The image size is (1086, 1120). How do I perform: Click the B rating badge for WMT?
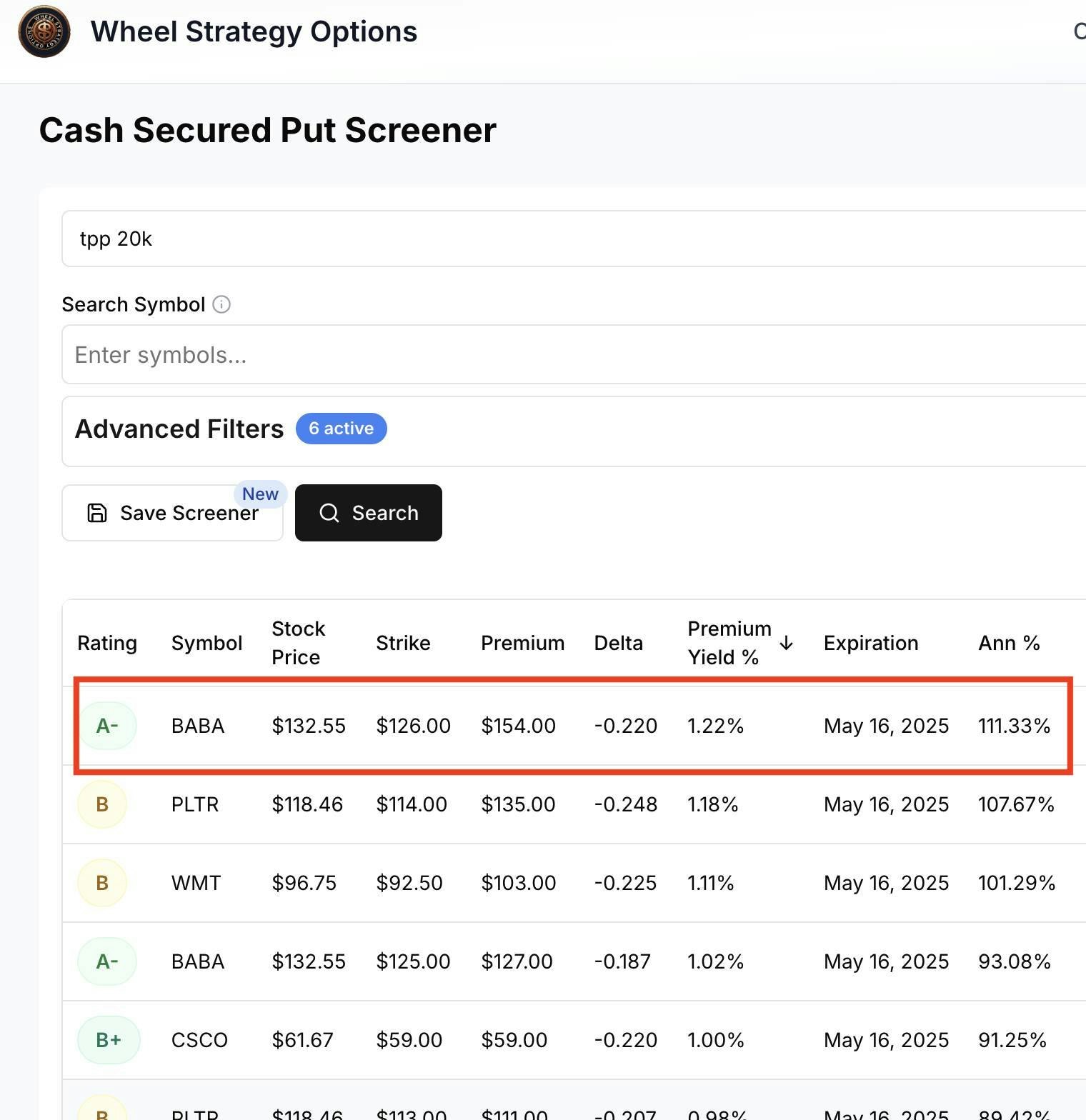coord(102,883)
